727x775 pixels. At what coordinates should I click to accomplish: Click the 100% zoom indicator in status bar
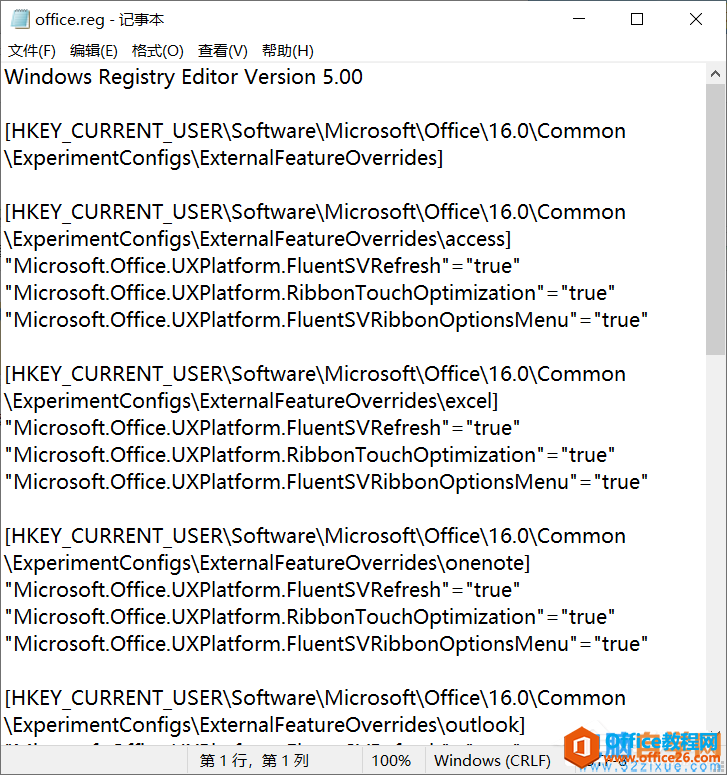[391, 760]
